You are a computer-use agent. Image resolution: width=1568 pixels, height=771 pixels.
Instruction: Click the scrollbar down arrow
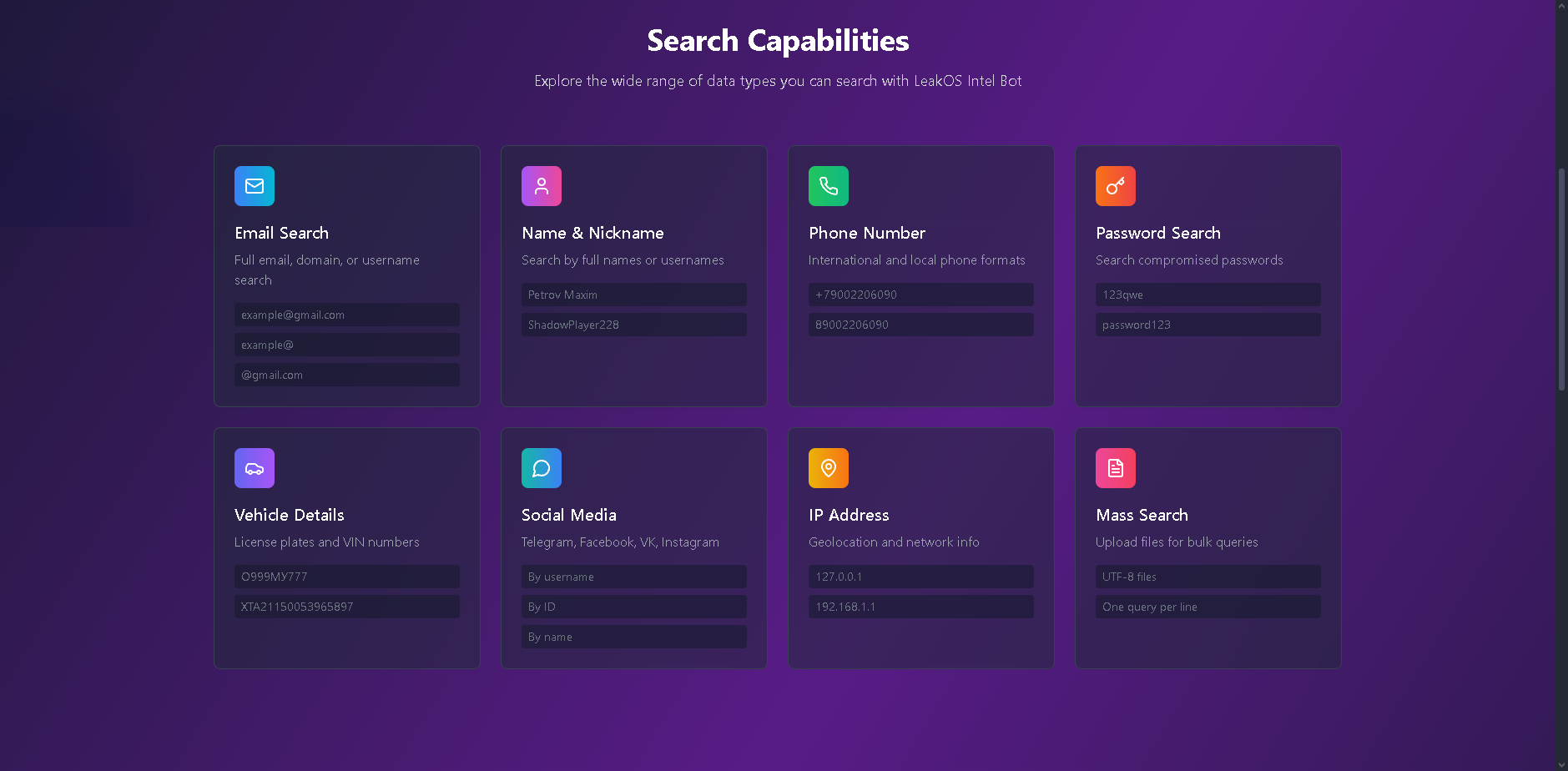click(x=1561, y=764)
